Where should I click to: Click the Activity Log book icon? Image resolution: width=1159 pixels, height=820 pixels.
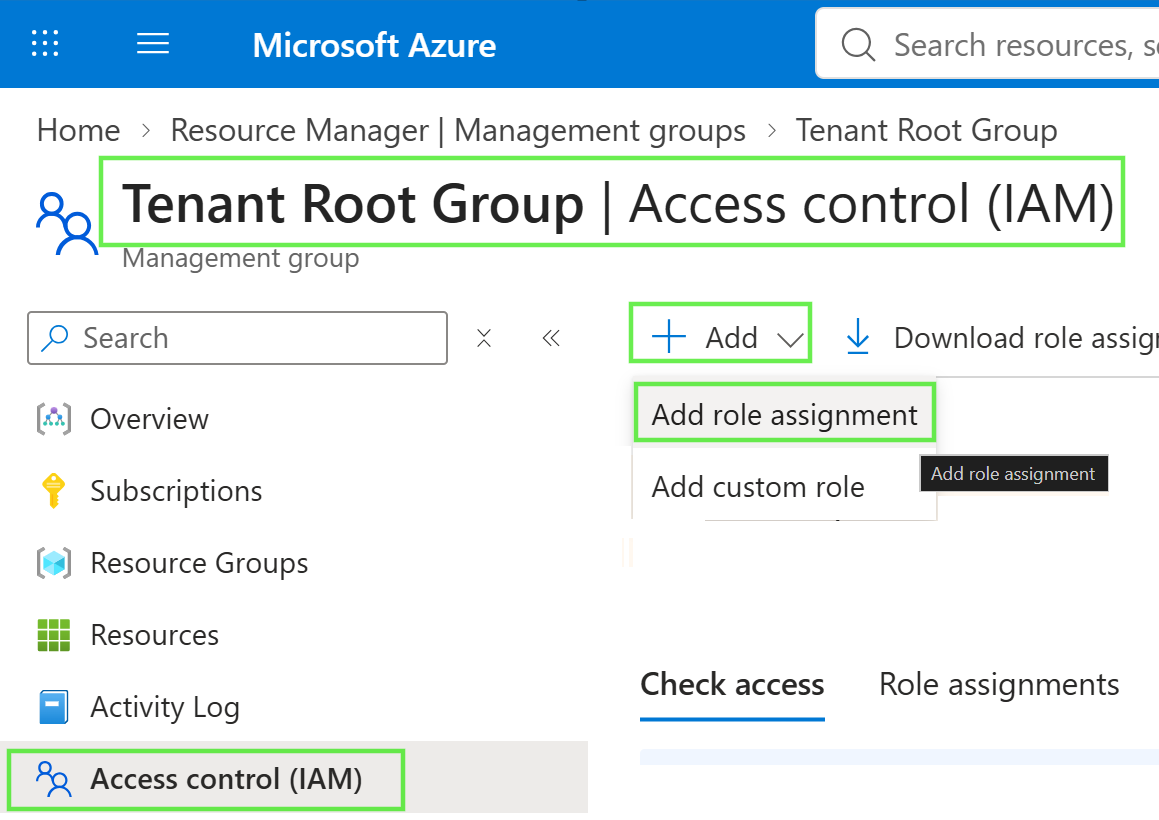coord(53,707)
